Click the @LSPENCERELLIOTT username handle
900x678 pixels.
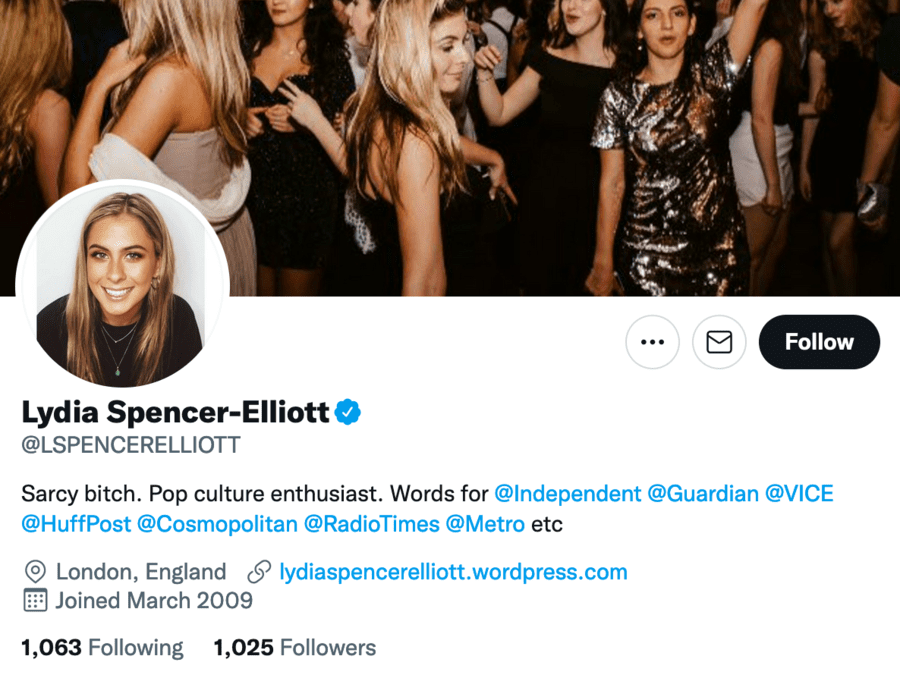point(131,445)
